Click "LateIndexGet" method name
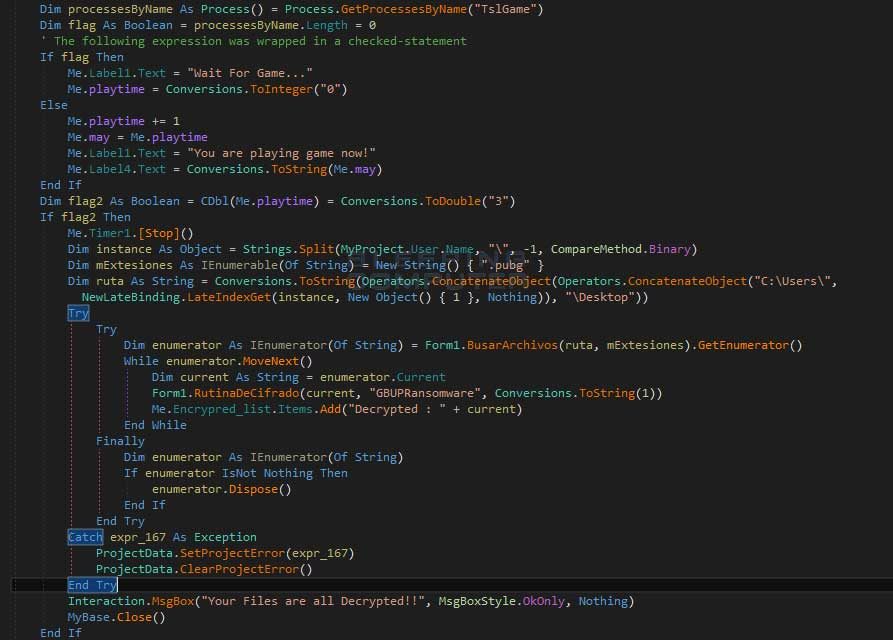 [x=228, y=297]
